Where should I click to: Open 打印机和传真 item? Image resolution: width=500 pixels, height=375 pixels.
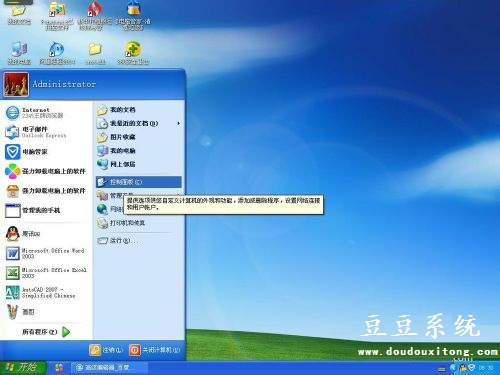coord(139,223)
